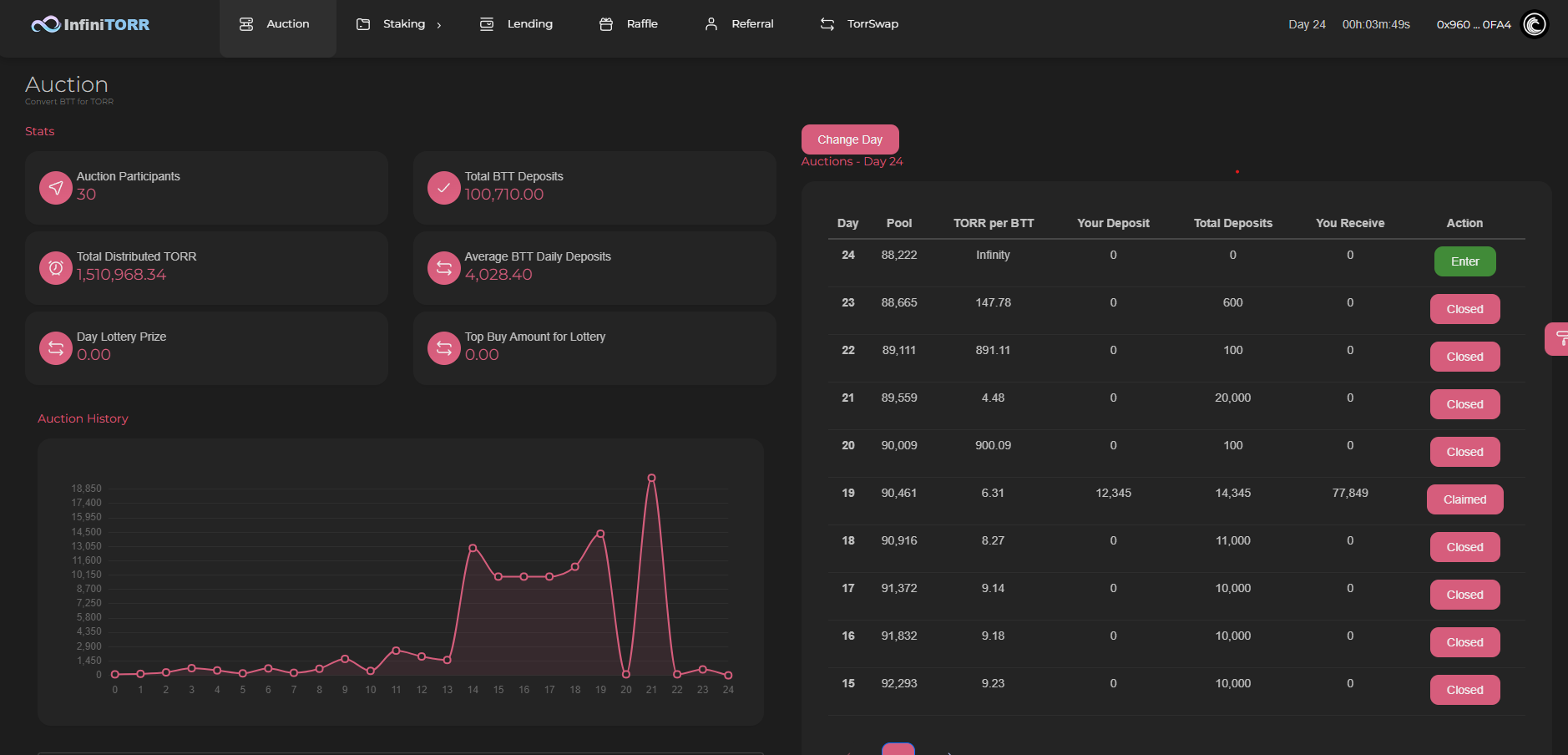Click the chart peak point at day 21
The height and width of the screenshot is (755, 1568).
pos(651,478)
